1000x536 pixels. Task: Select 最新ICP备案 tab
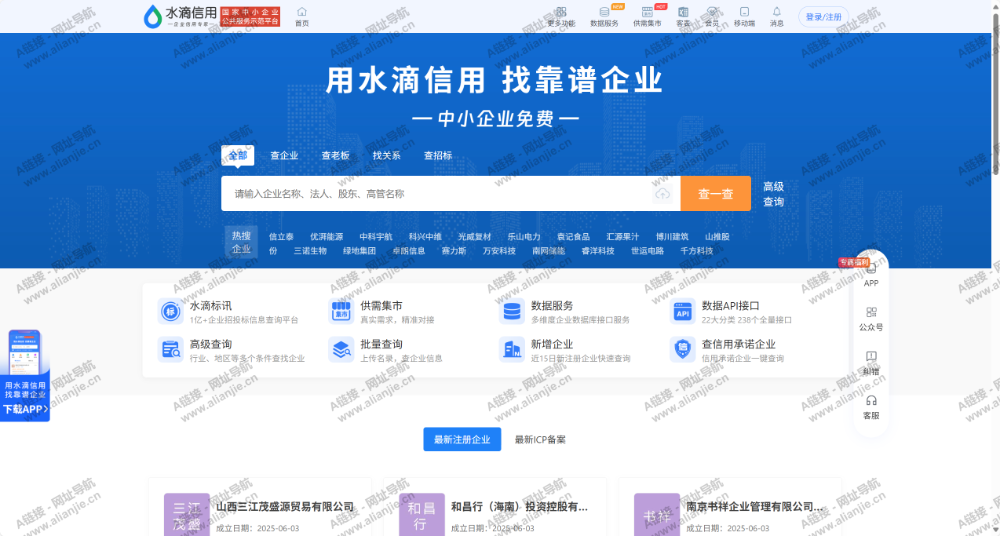(x=540, y=440)
